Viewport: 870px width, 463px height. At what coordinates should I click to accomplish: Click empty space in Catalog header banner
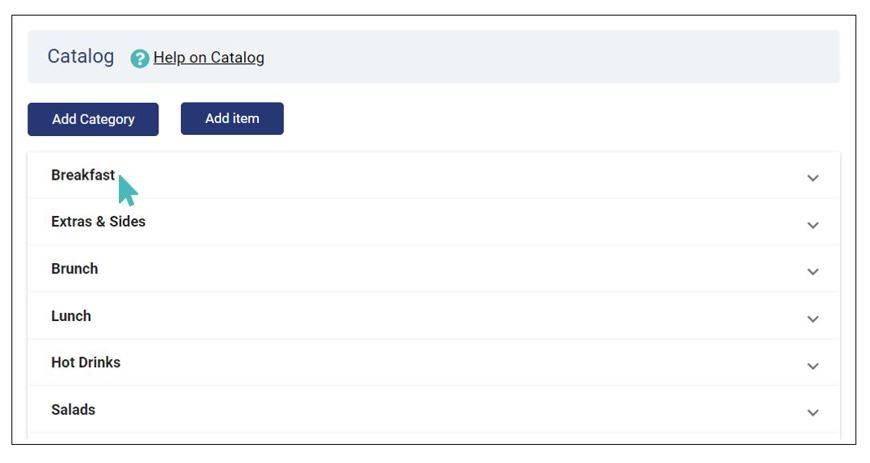[555, 57]
